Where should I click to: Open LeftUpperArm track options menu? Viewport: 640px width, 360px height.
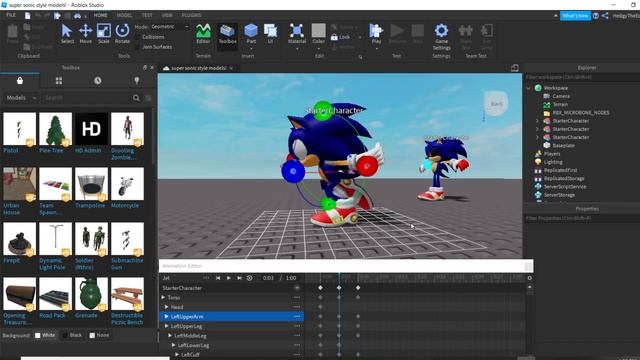[297, 316]
